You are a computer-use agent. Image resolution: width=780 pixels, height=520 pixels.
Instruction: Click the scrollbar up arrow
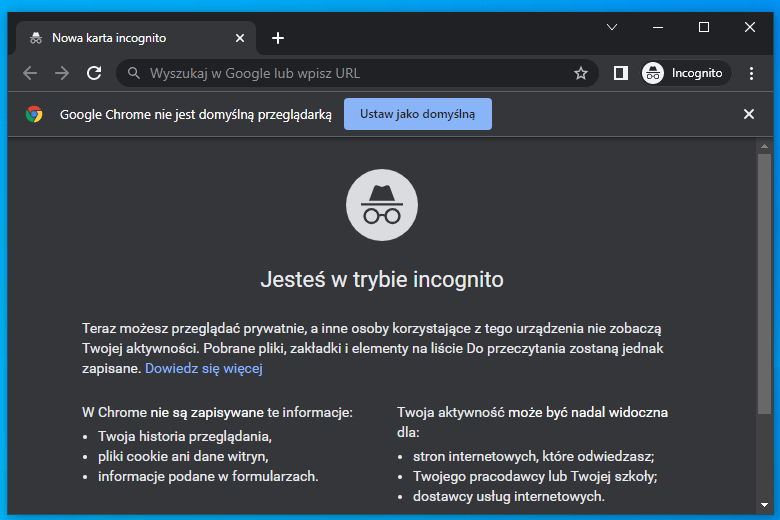764,146
